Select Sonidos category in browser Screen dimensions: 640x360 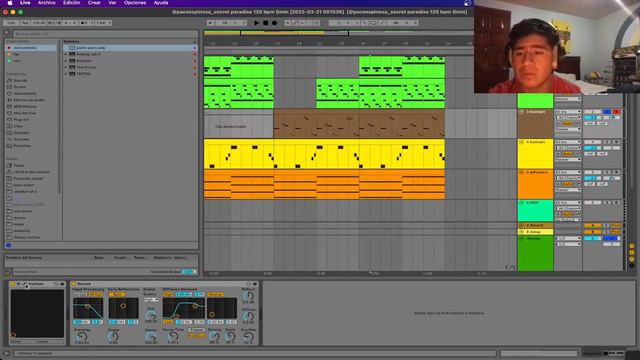(20, 80)
